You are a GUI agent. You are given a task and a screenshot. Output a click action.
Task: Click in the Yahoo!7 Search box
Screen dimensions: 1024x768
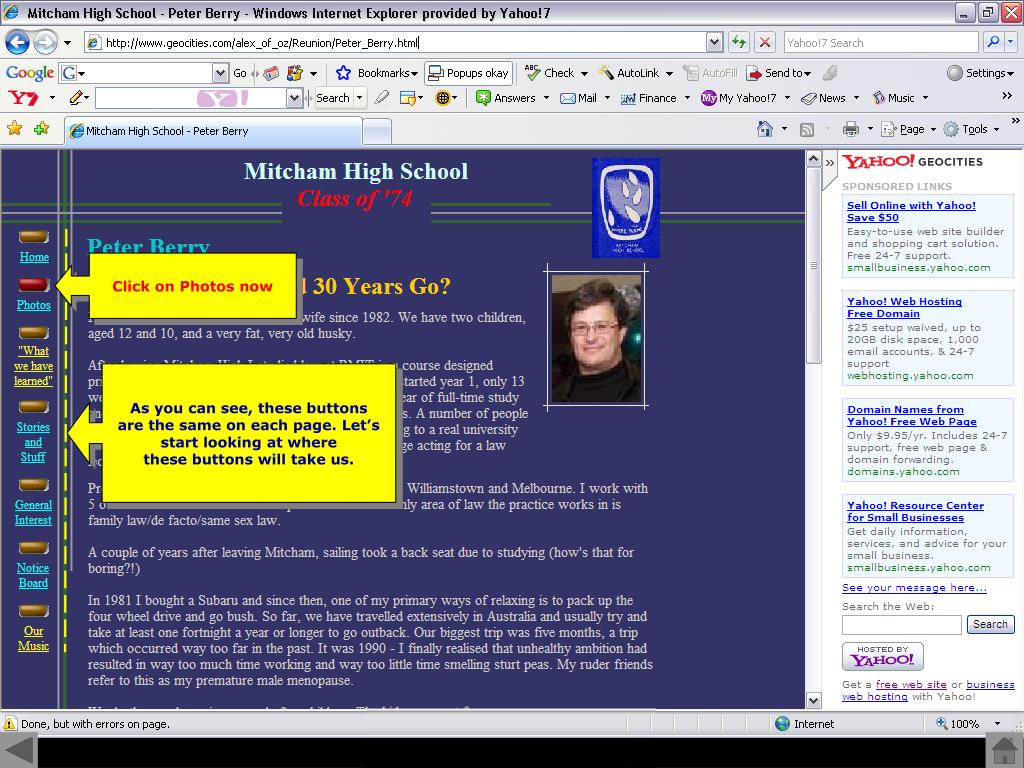880,42
